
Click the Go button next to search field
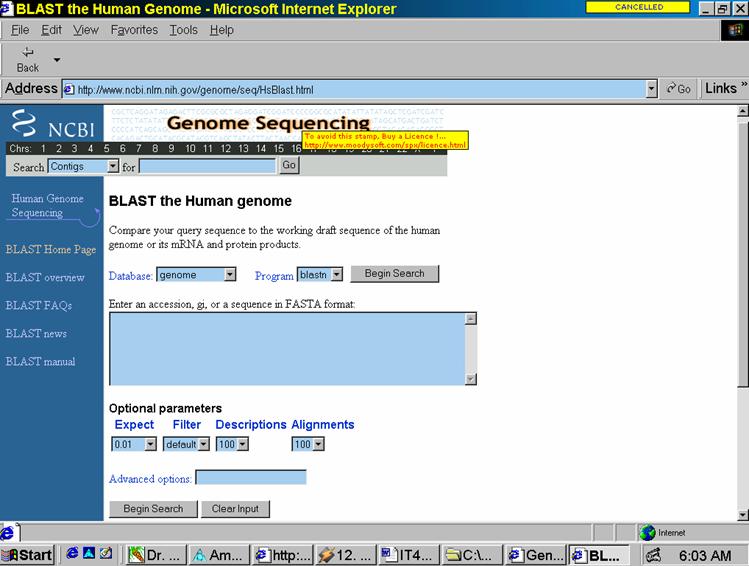pyautogui.click(x=289, y=165)
